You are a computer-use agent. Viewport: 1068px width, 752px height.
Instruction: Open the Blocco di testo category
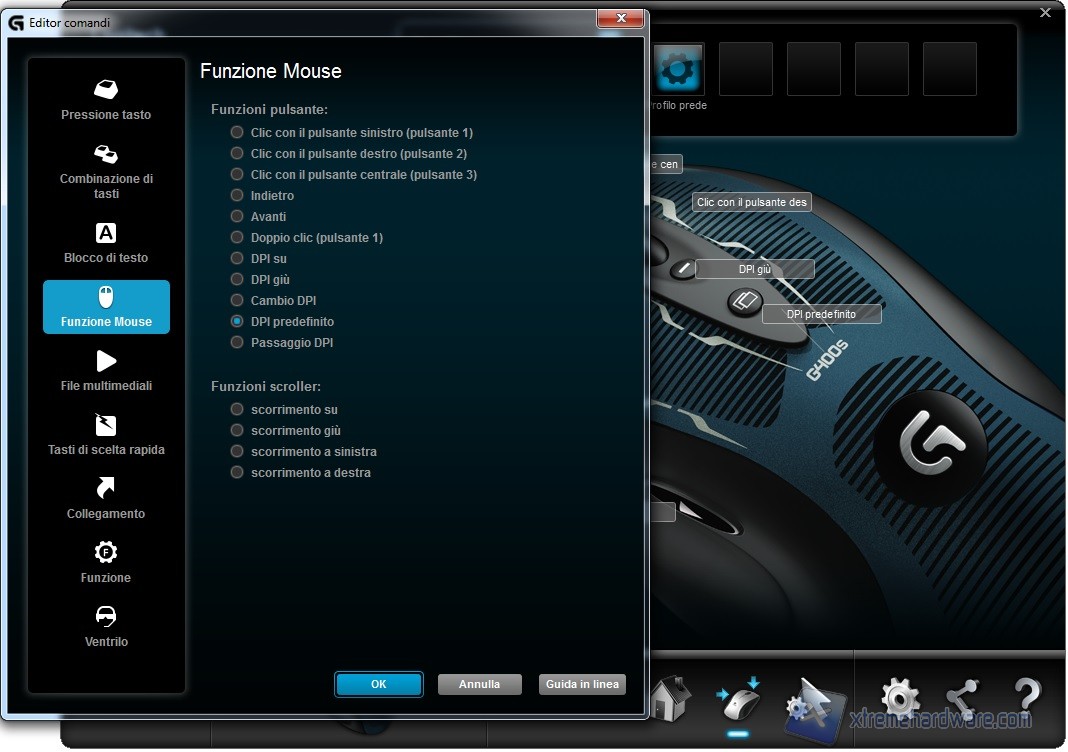106,244
